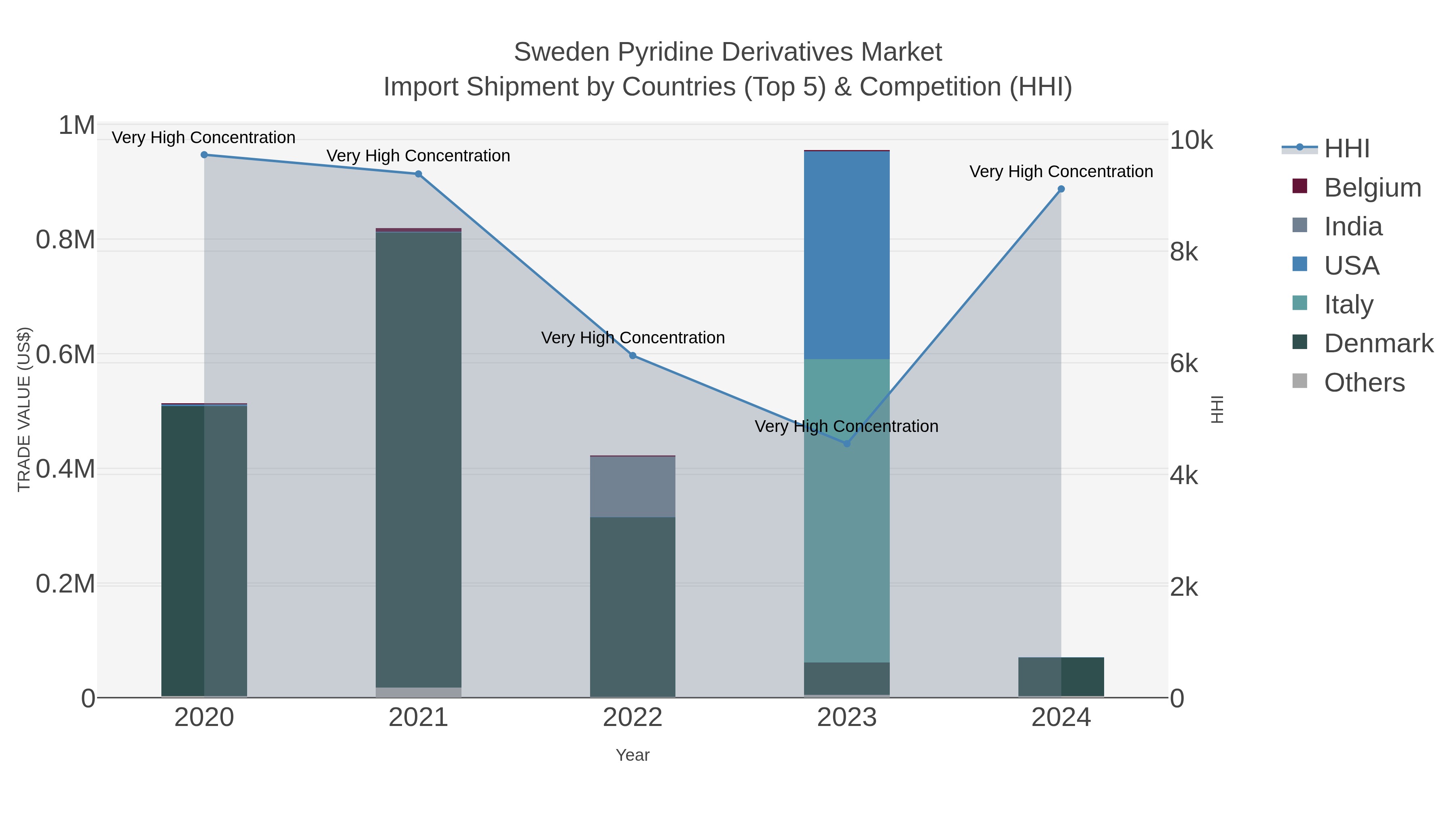
Task: Click the 8k right axis tick
Action: (x=1184, y=252)
